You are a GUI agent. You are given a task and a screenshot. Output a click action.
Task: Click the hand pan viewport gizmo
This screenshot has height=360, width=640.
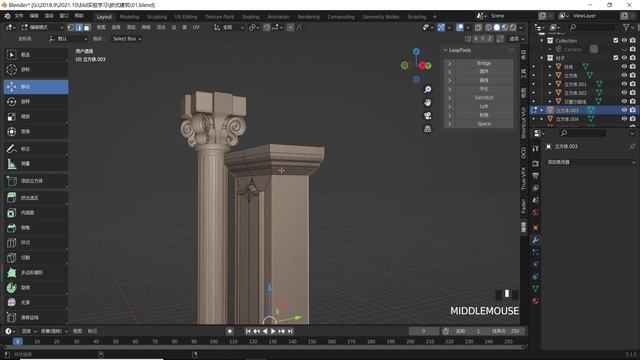[x=427, y=102]
